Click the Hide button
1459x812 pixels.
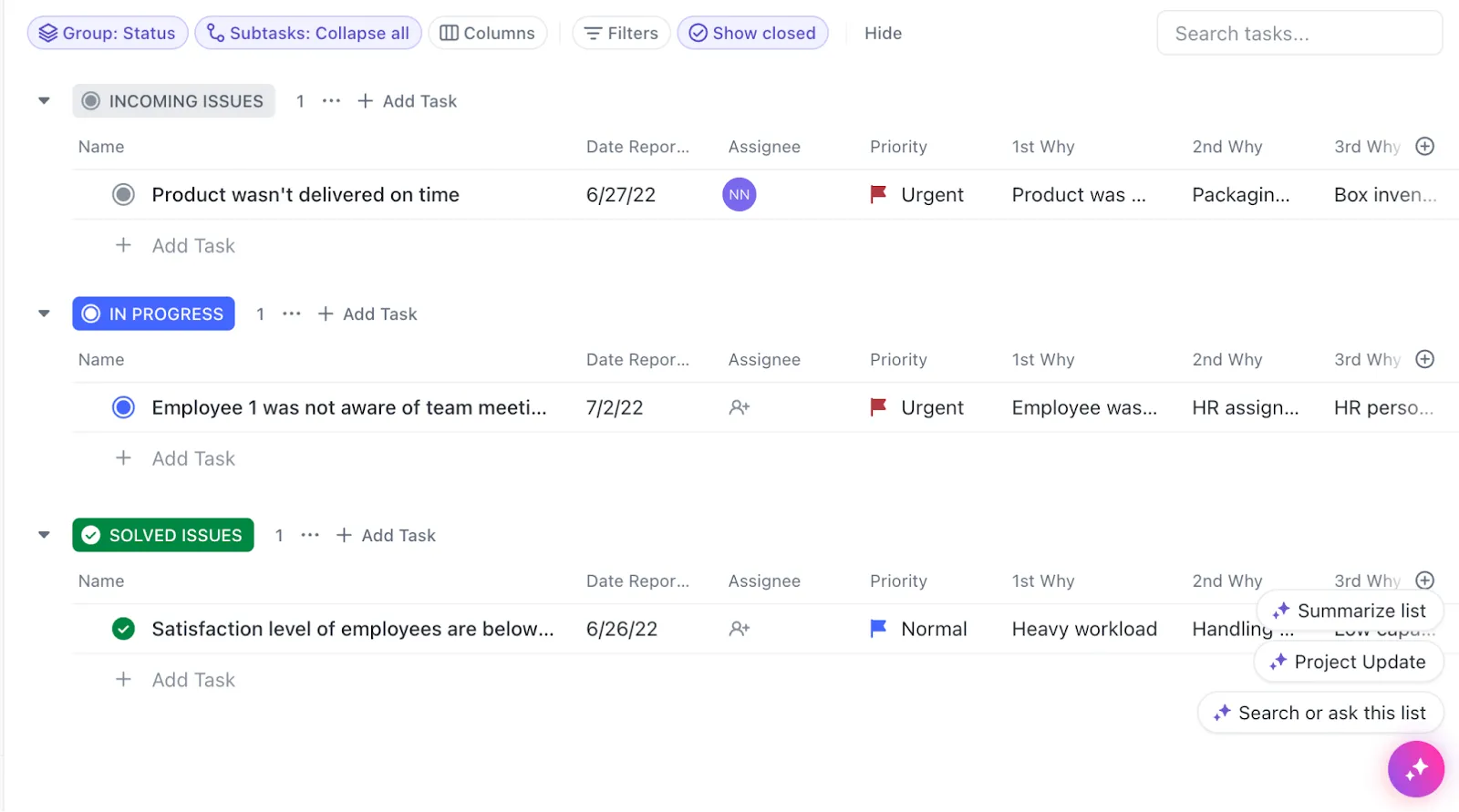(883, 33)
